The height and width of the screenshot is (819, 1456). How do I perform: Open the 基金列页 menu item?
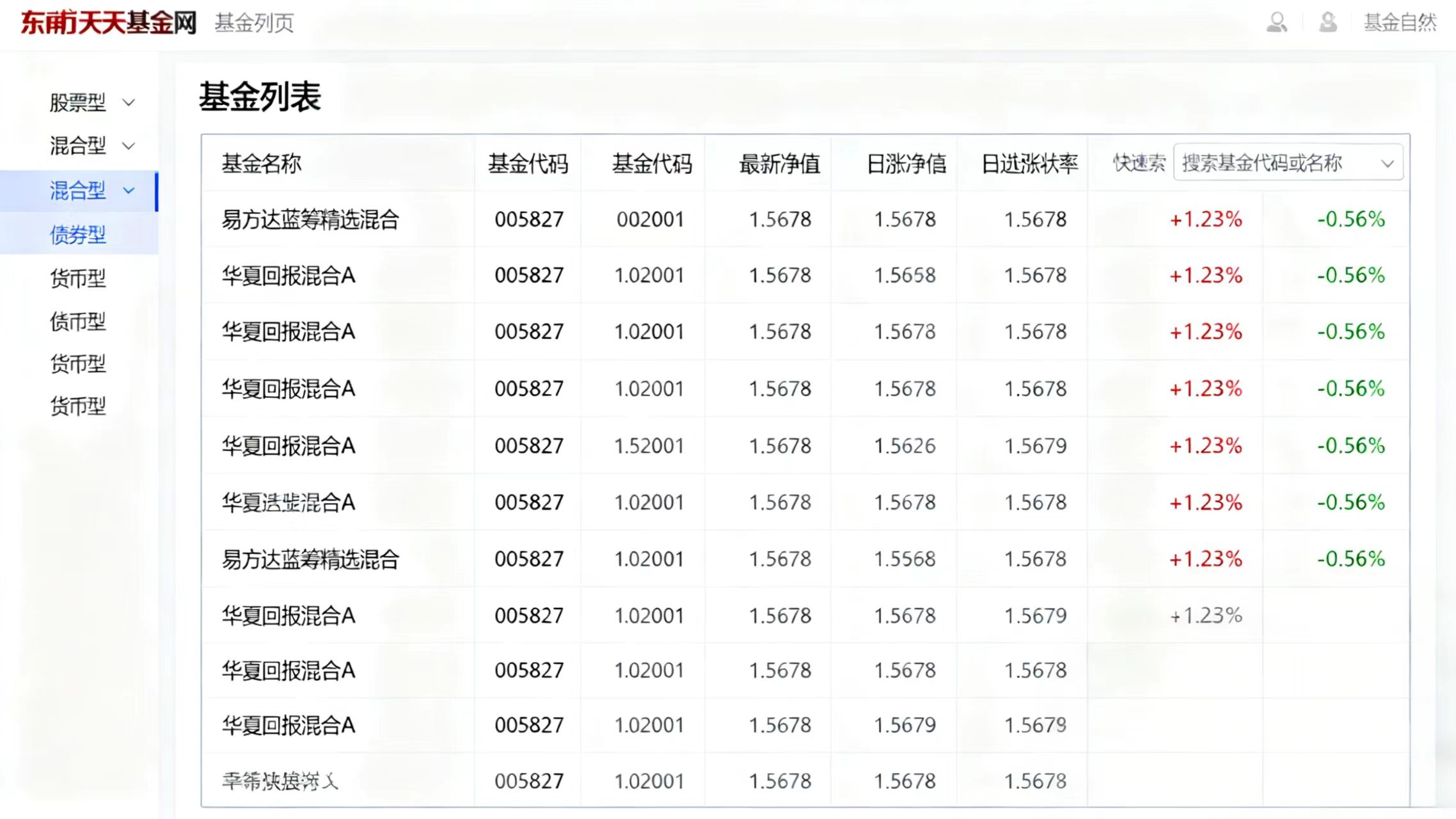pos(253,23)
